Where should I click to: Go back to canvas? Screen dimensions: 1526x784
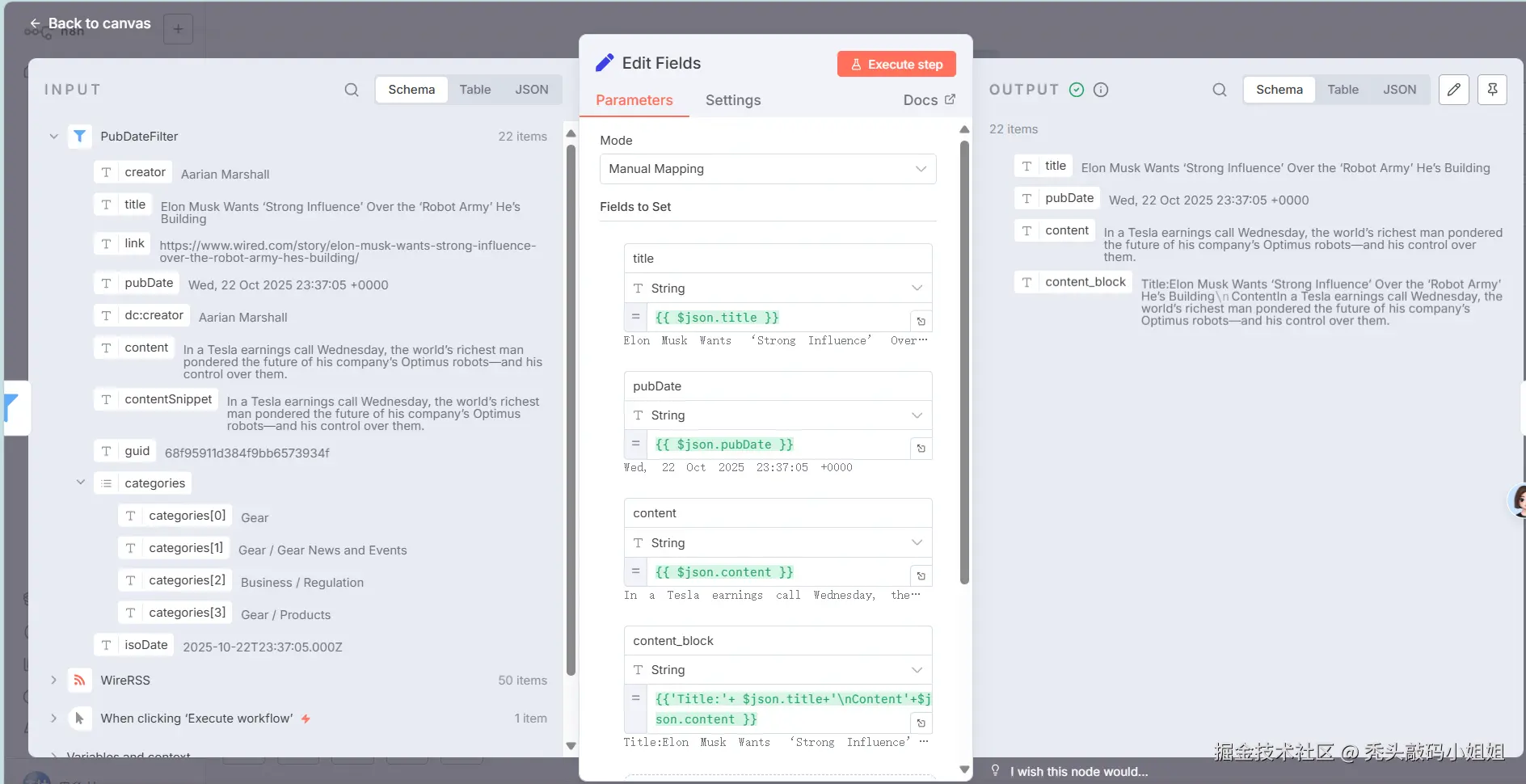[90, 23]
